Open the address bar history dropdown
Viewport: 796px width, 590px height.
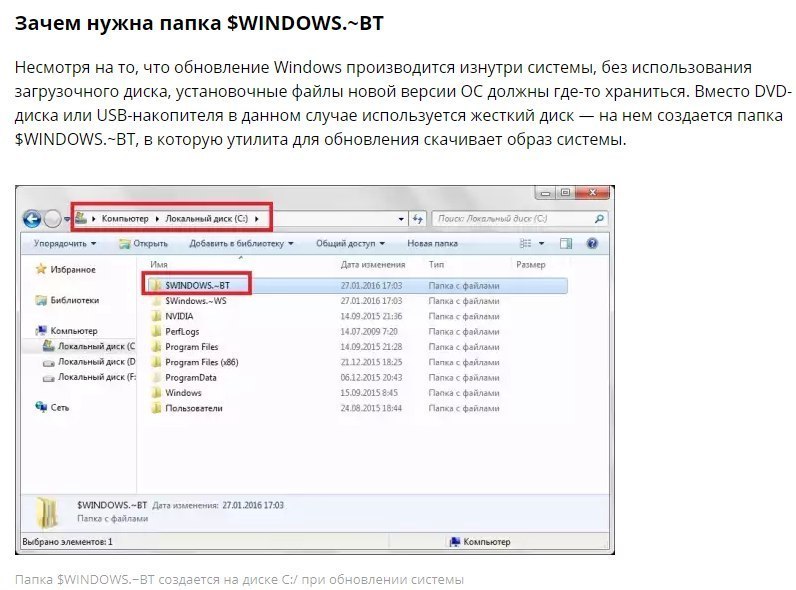click(401, 219)
